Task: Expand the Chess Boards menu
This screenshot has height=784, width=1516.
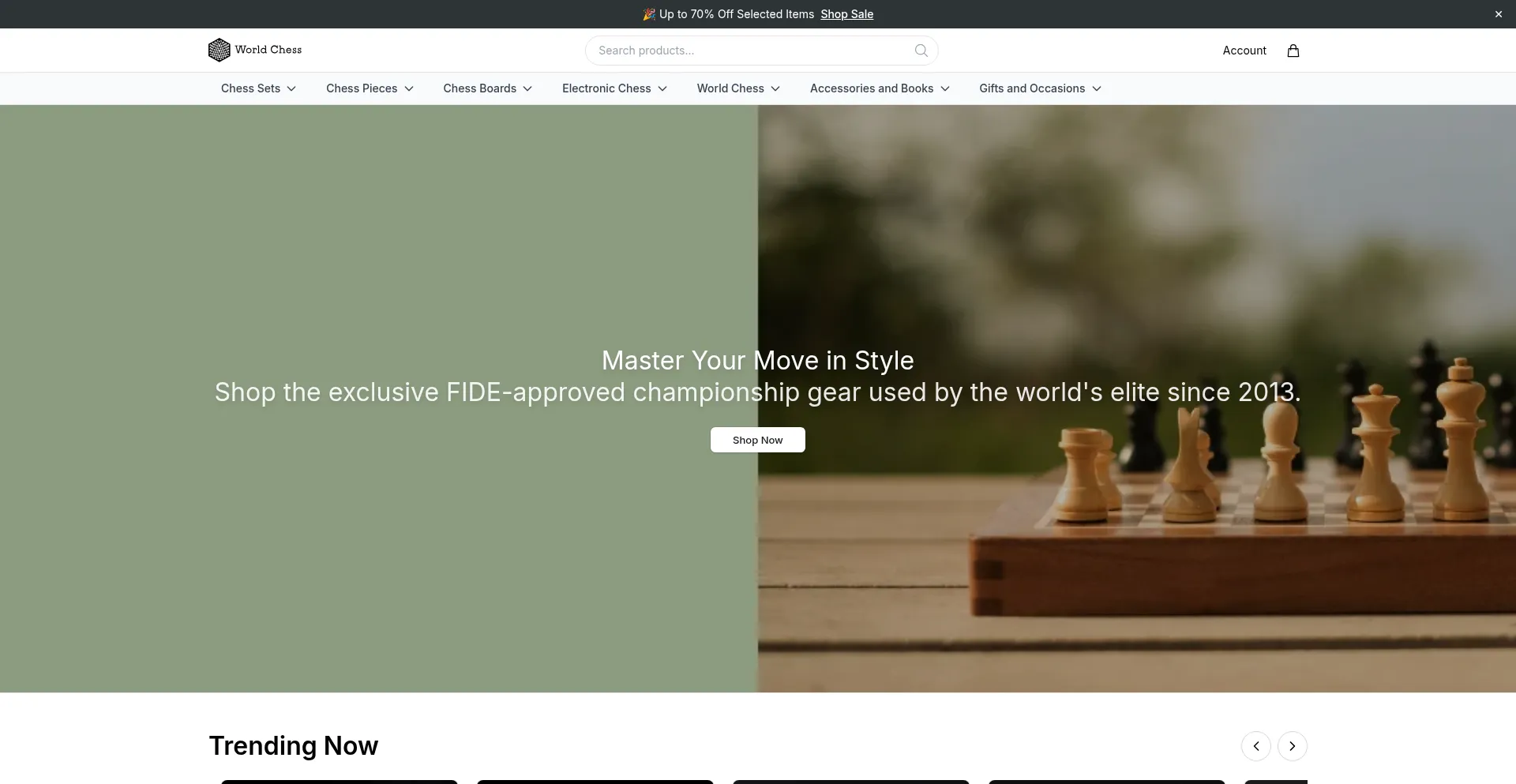Action: tap(487, 88)
